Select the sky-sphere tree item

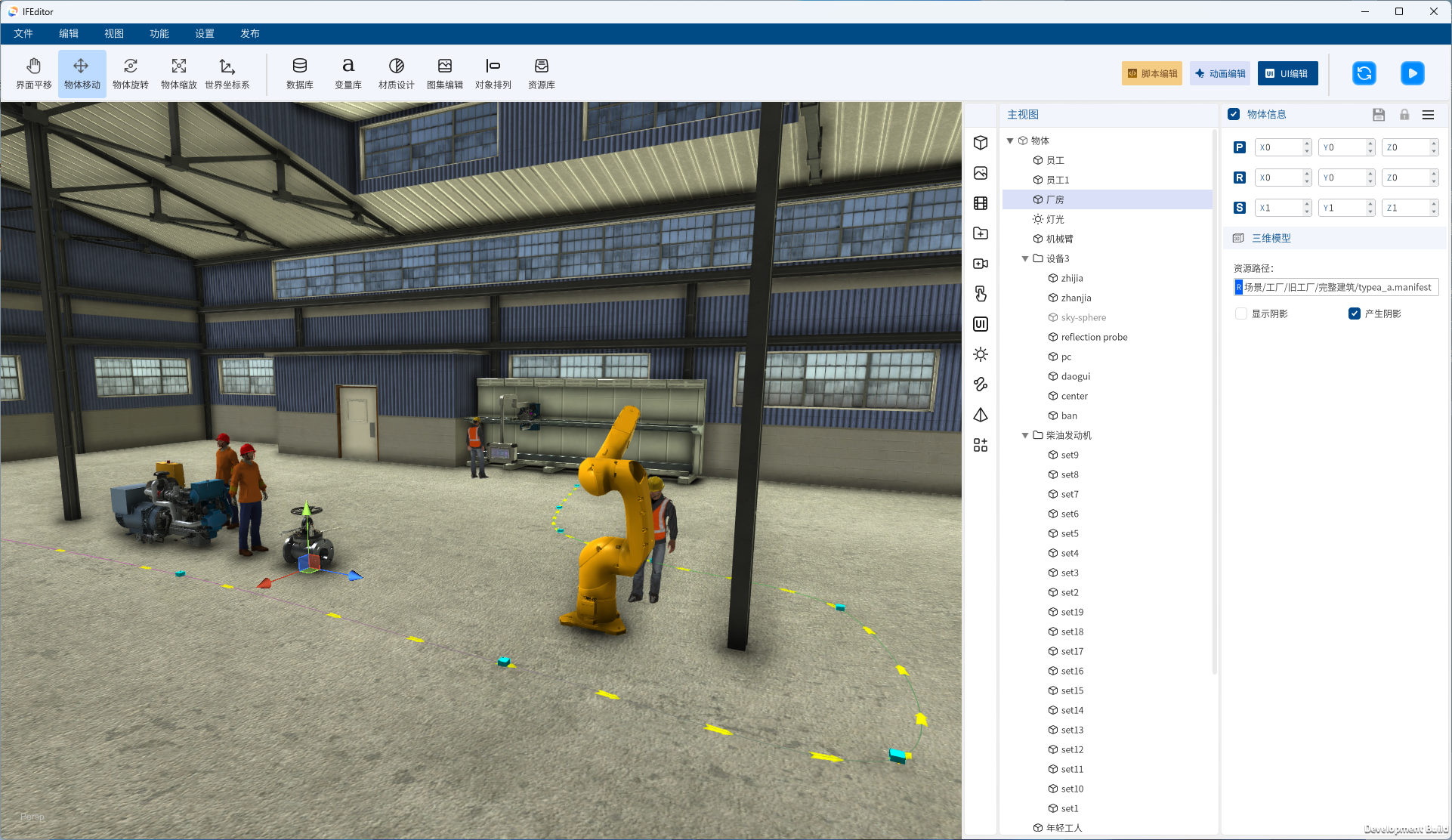click(1108, 317)
